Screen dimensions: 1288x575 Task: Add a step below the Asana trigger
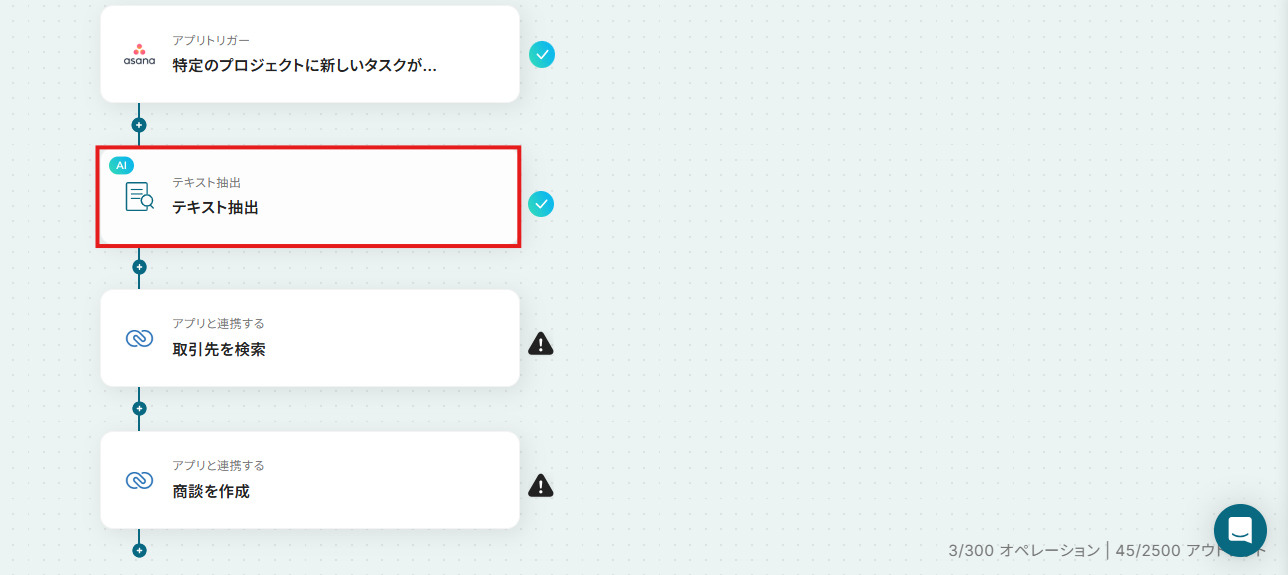point(139,125)
